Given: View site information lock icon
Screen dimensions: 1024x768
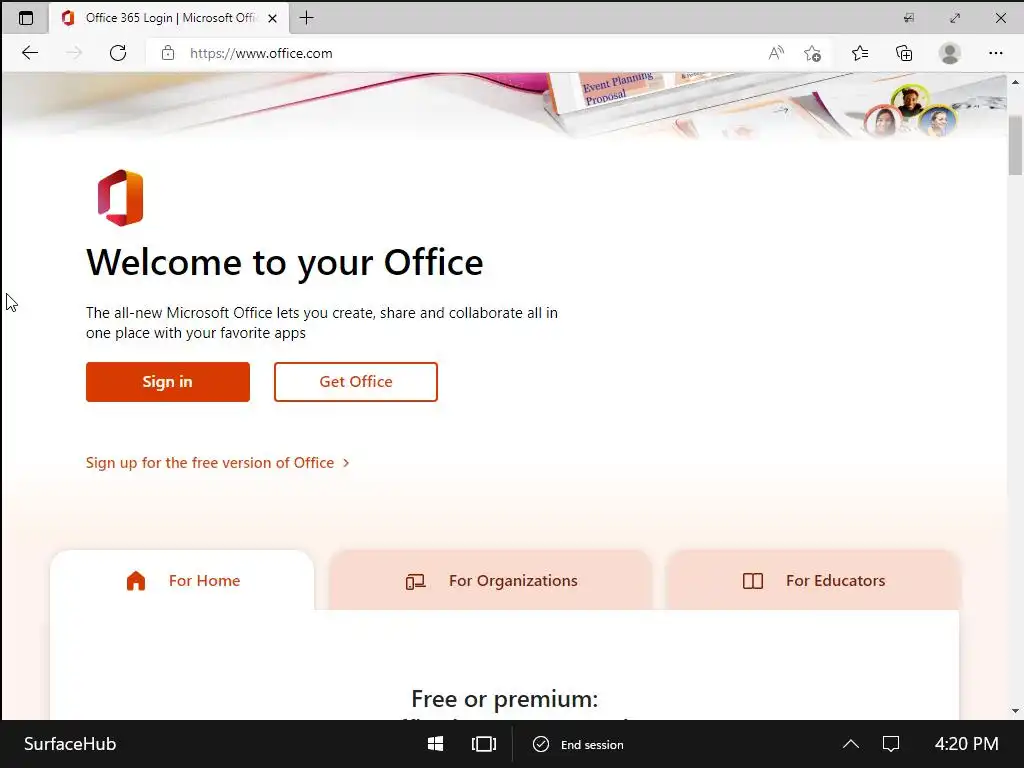Looking at the screenshot, I should [168, 53].
